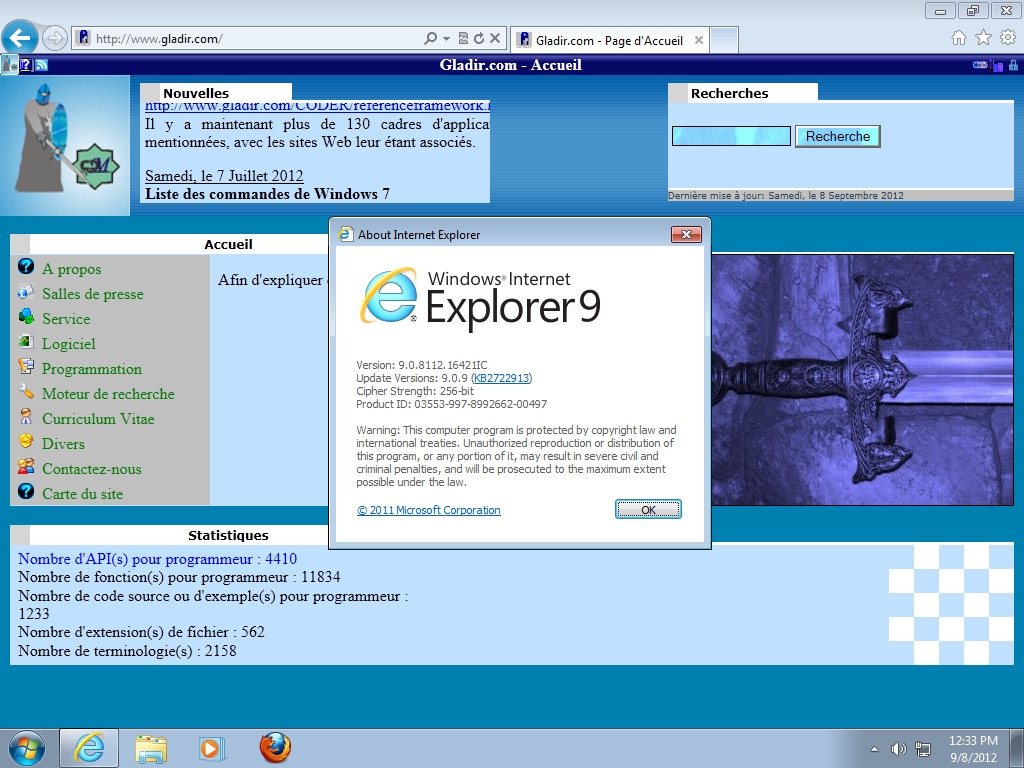Open the Windows Start button
This screenshot has width=1024, height=768.
[27, 748]
